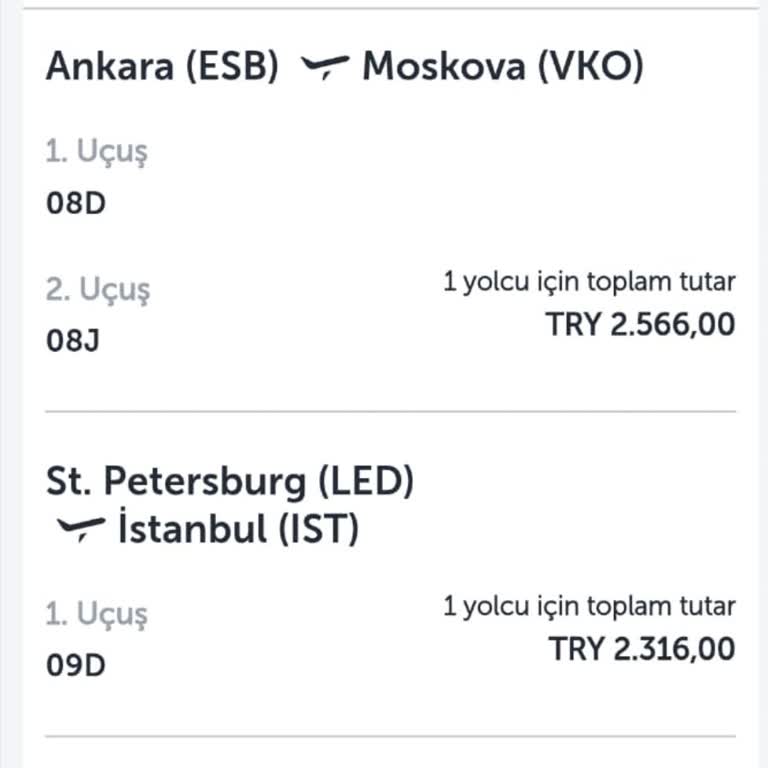Select the St. Petersburg city name
Image resolution: width=768 pixels, height=768 pixels.
(176, 482)
